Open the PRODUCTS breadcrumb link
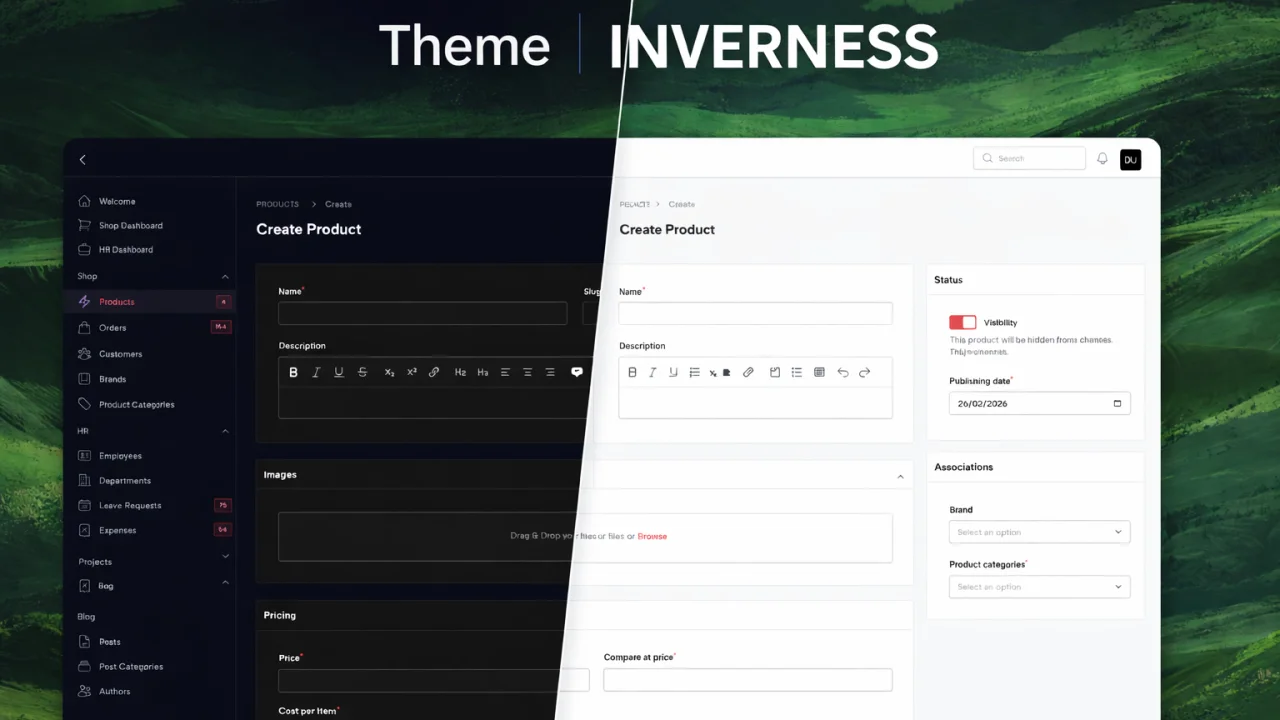This screenshot has height=720, width=1280. pyautogui.click(x=277, y=204)
